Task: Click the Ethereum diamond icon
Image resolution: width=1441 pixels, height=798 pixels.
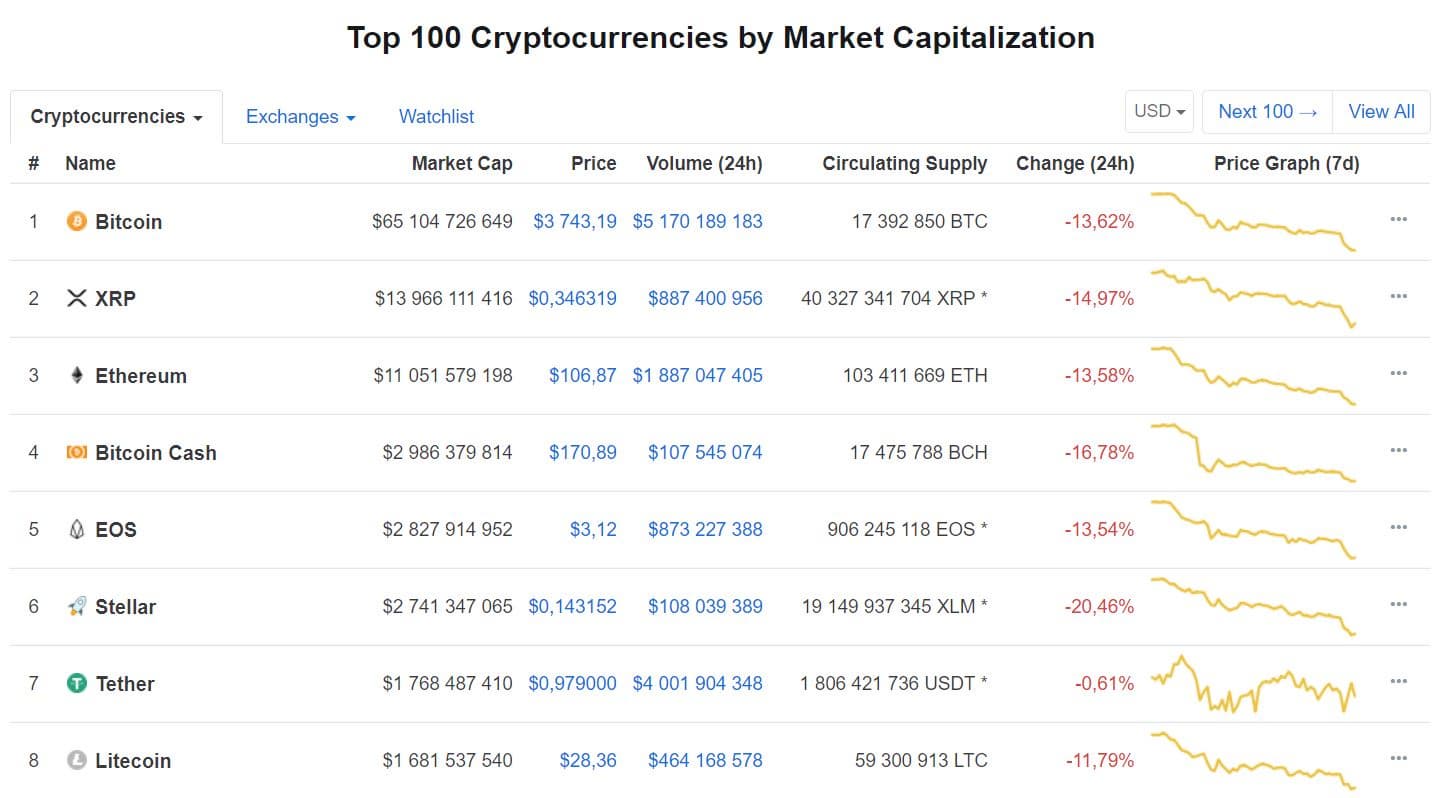Action: click(75, 375)
